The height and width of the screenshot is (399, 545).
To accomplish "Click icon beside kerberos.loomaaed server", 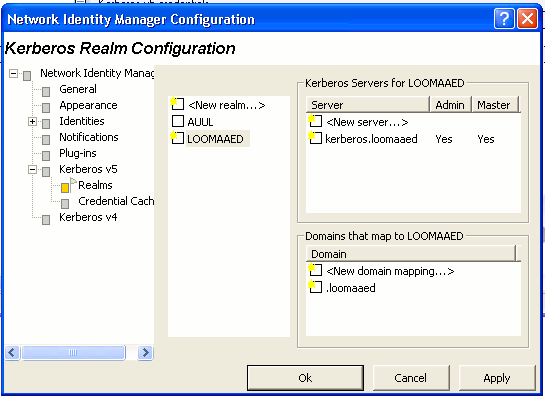I will pos(315,138).
